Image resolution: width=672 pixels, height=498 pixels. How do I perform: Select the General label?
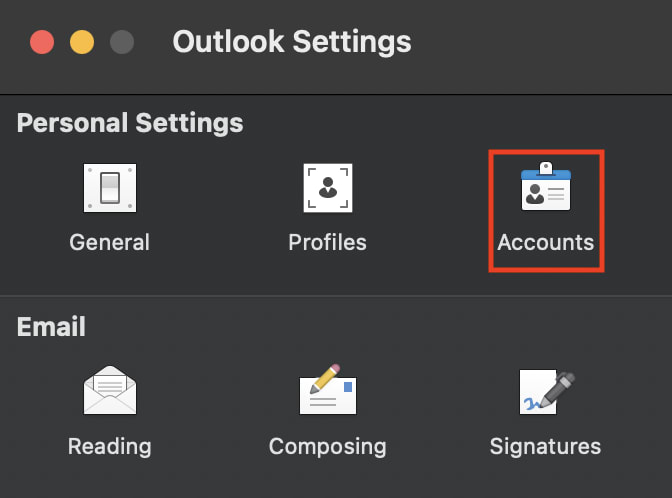pos(110,242)
